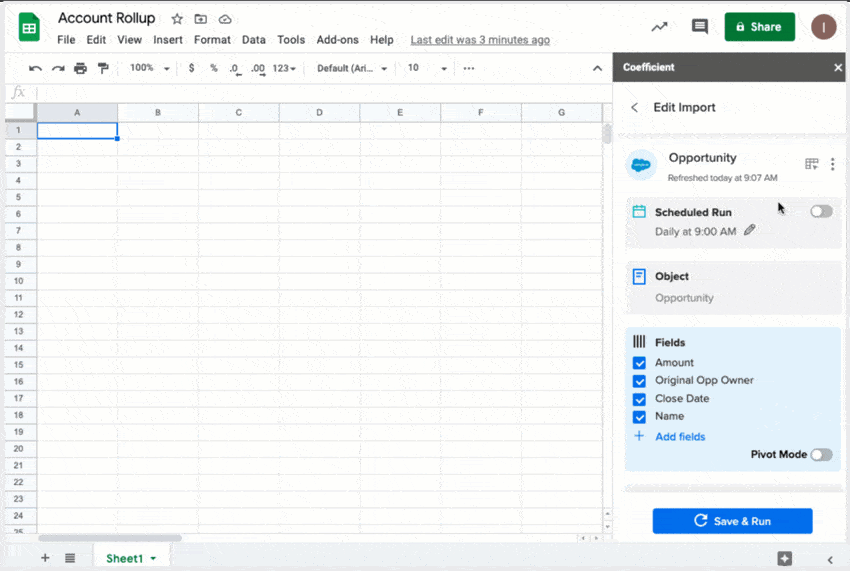Open the Format menu
Screen dimensions: 850x571
(212, 40)
